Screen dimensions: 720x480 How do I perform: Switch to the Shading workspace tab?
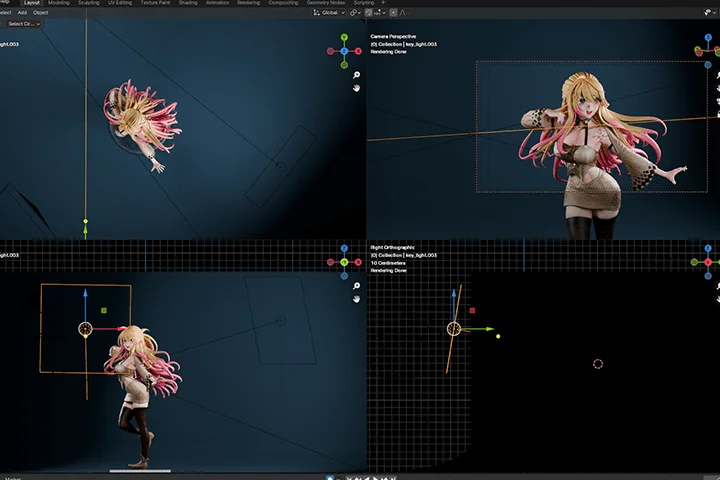point(188,3)
